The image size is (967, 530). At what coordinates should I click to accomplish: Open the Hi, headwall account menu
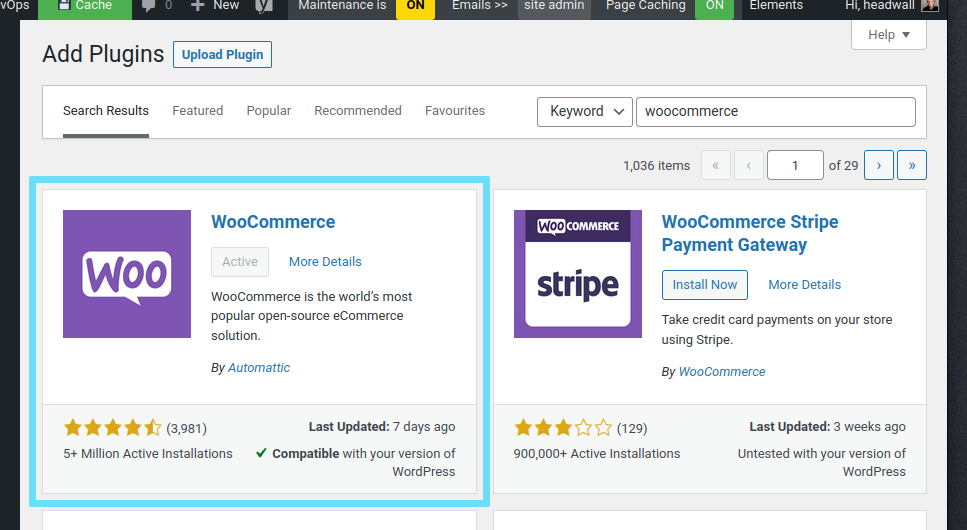click(x=891, y=6)
